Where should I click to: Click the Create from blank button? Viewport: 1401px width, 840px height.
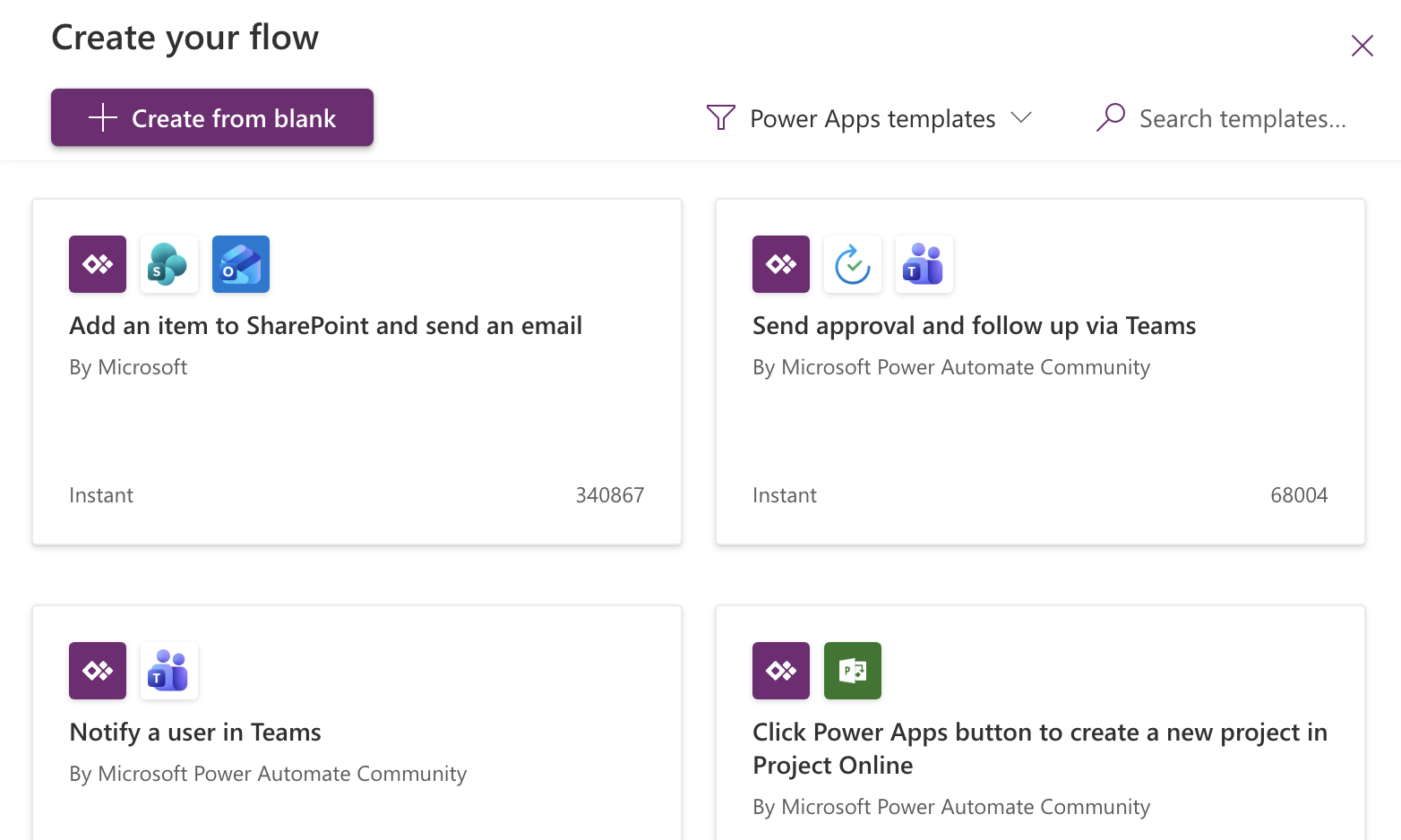pos(211,117)
